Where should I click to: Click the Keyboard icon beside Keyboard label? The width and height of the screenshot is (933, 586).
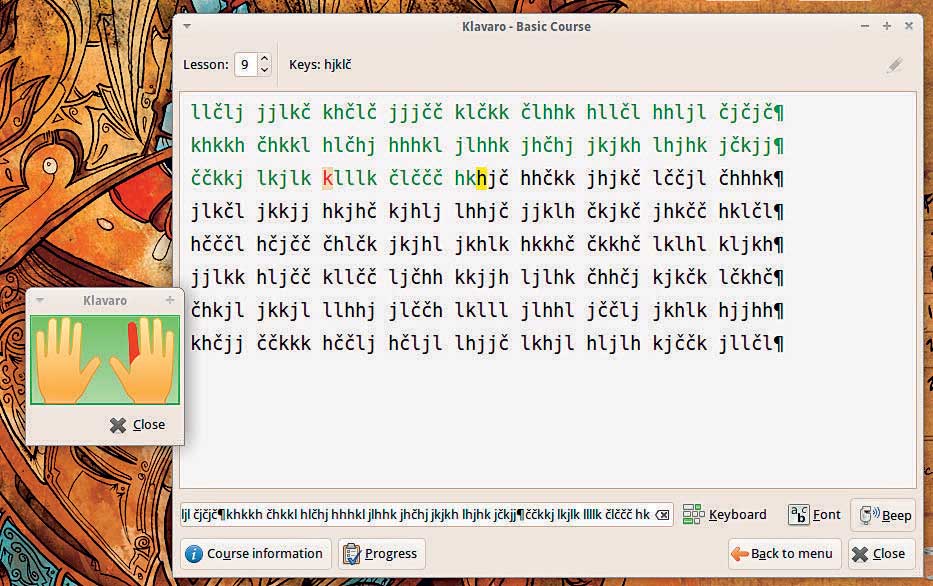coord(693,515)
